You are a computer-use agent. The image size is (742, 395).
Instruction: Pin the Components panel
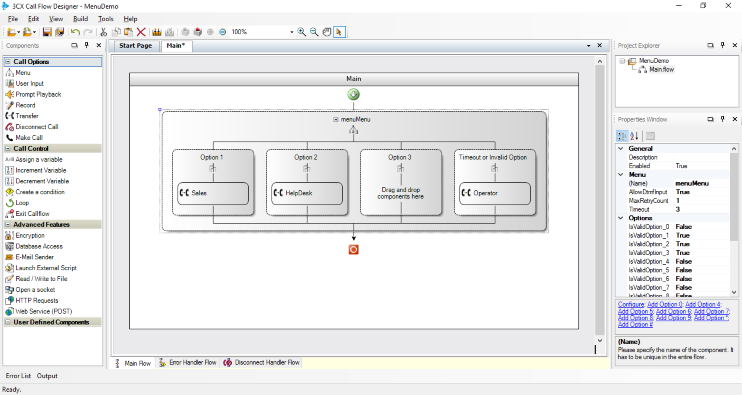86,45
